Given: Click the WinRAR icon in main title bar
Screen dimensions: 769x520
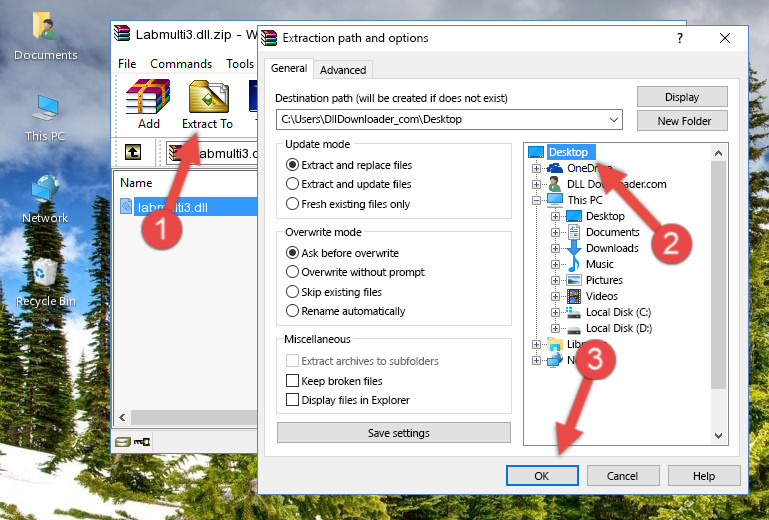Looking at the screenshot, I should pyautogui.click(x=122, y=33).
